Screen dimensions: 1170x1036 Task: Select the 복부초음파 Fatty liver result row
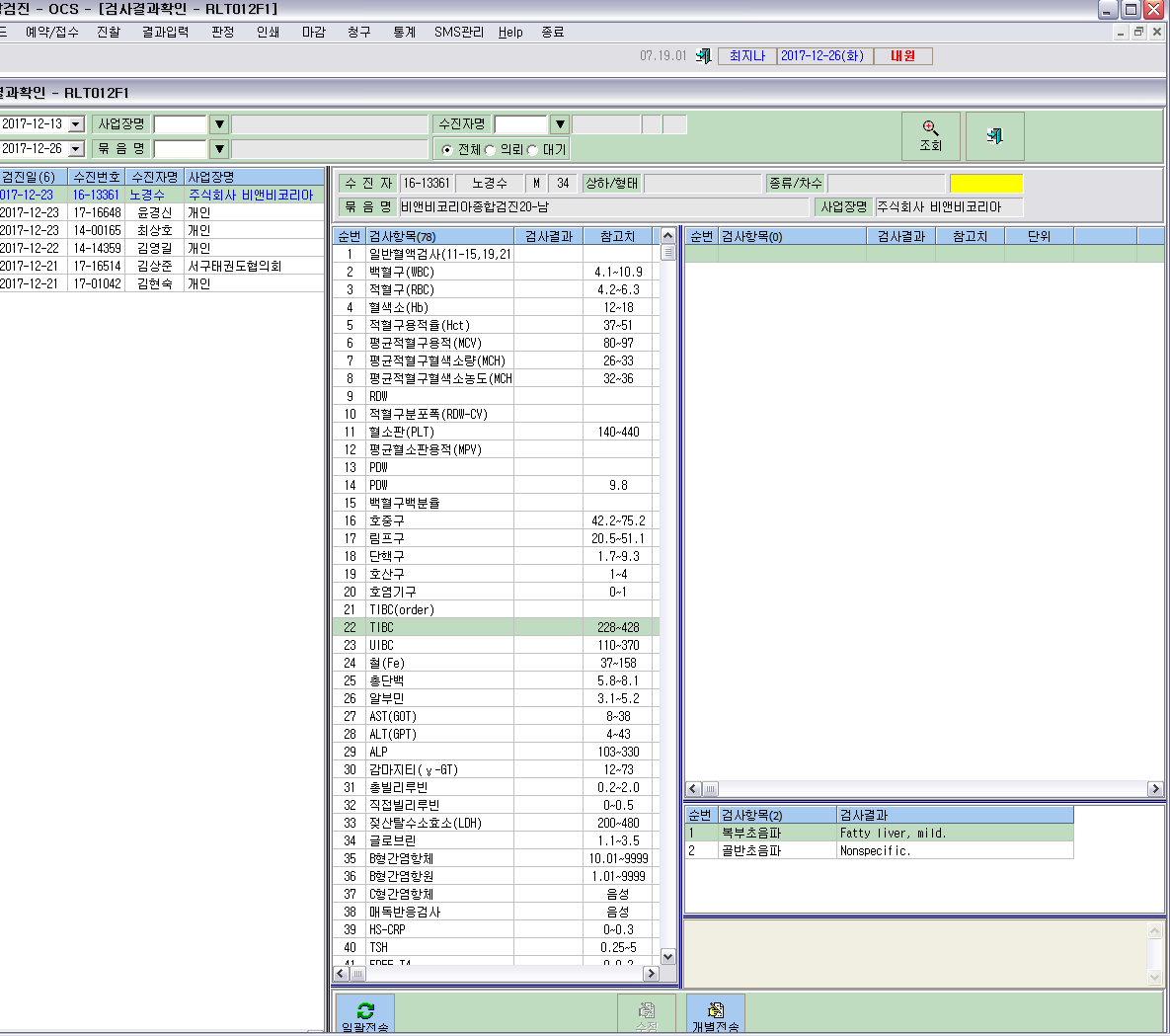[x=879, y=833]
